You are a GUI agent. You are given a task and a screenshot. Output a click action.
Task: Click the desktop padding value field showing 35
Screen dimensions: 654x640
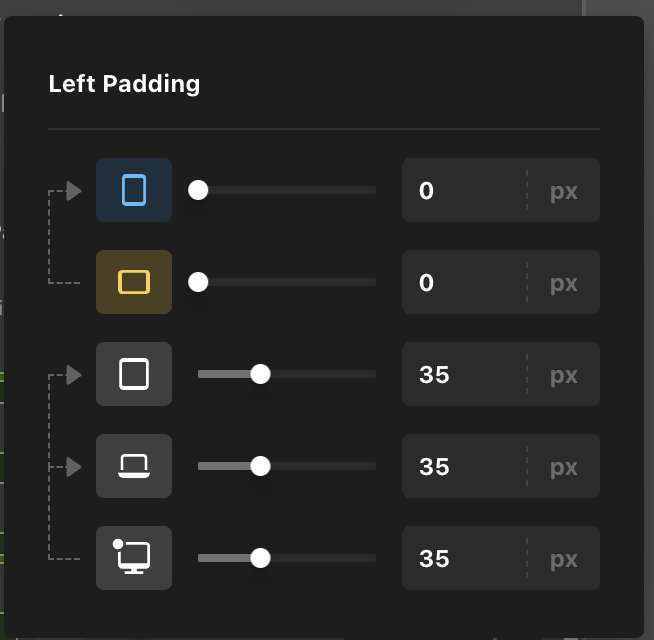pos(462,558)
